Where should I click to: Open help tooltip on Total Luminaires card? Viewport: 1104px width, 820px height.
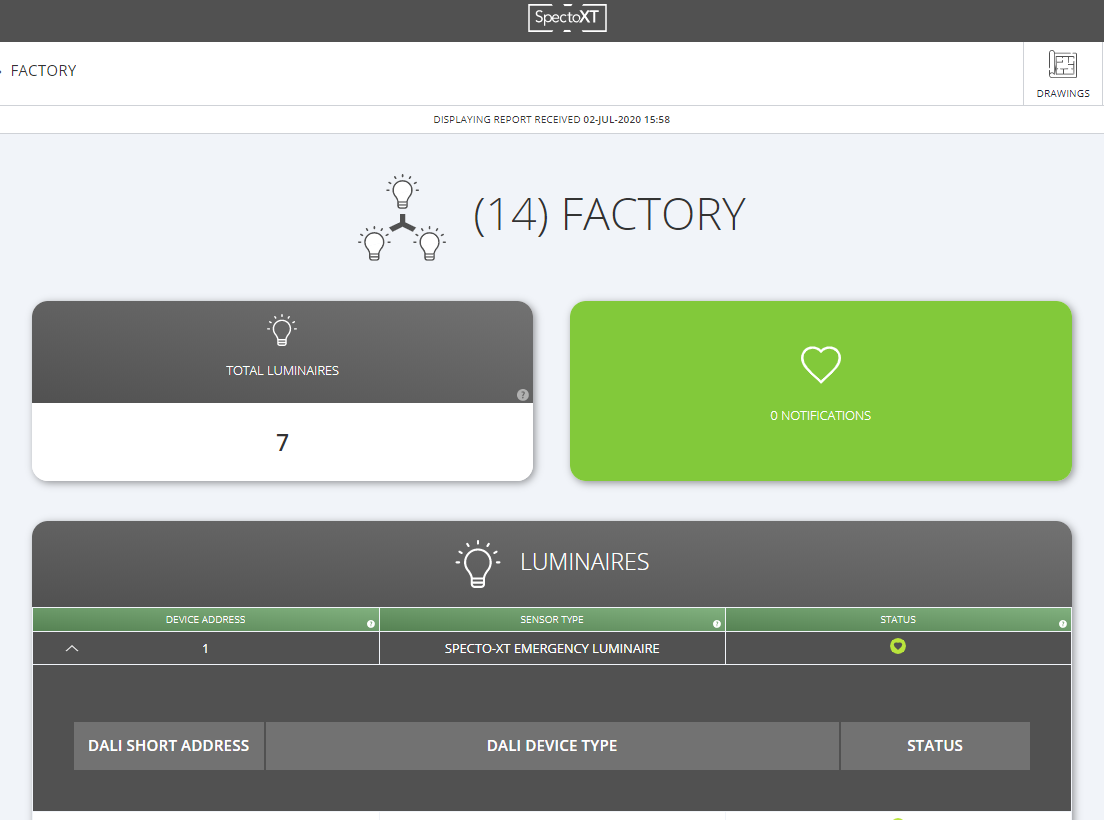522,395
